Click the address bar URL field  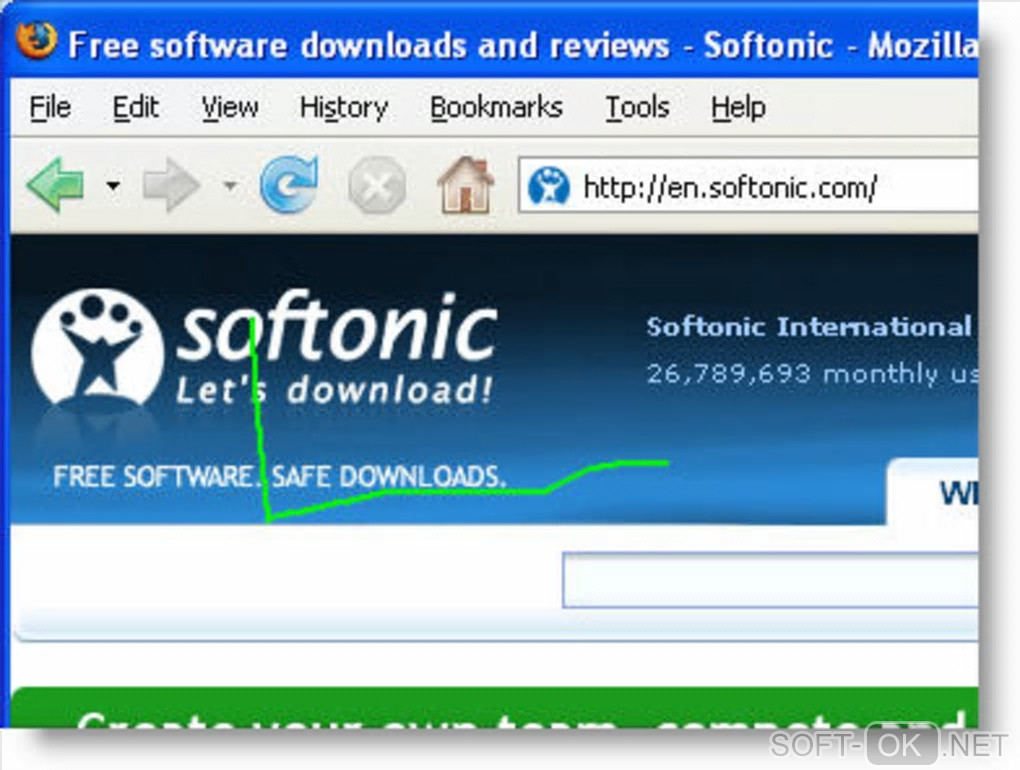[x=748, y=186]
